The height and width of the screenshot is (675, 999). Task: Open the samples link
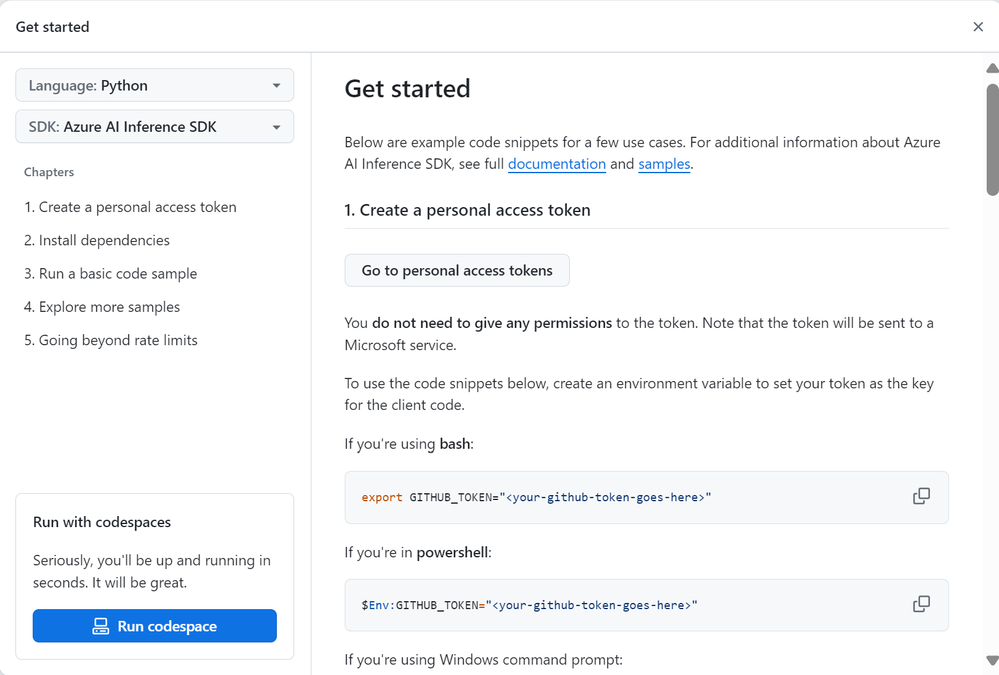click(665, 164)
